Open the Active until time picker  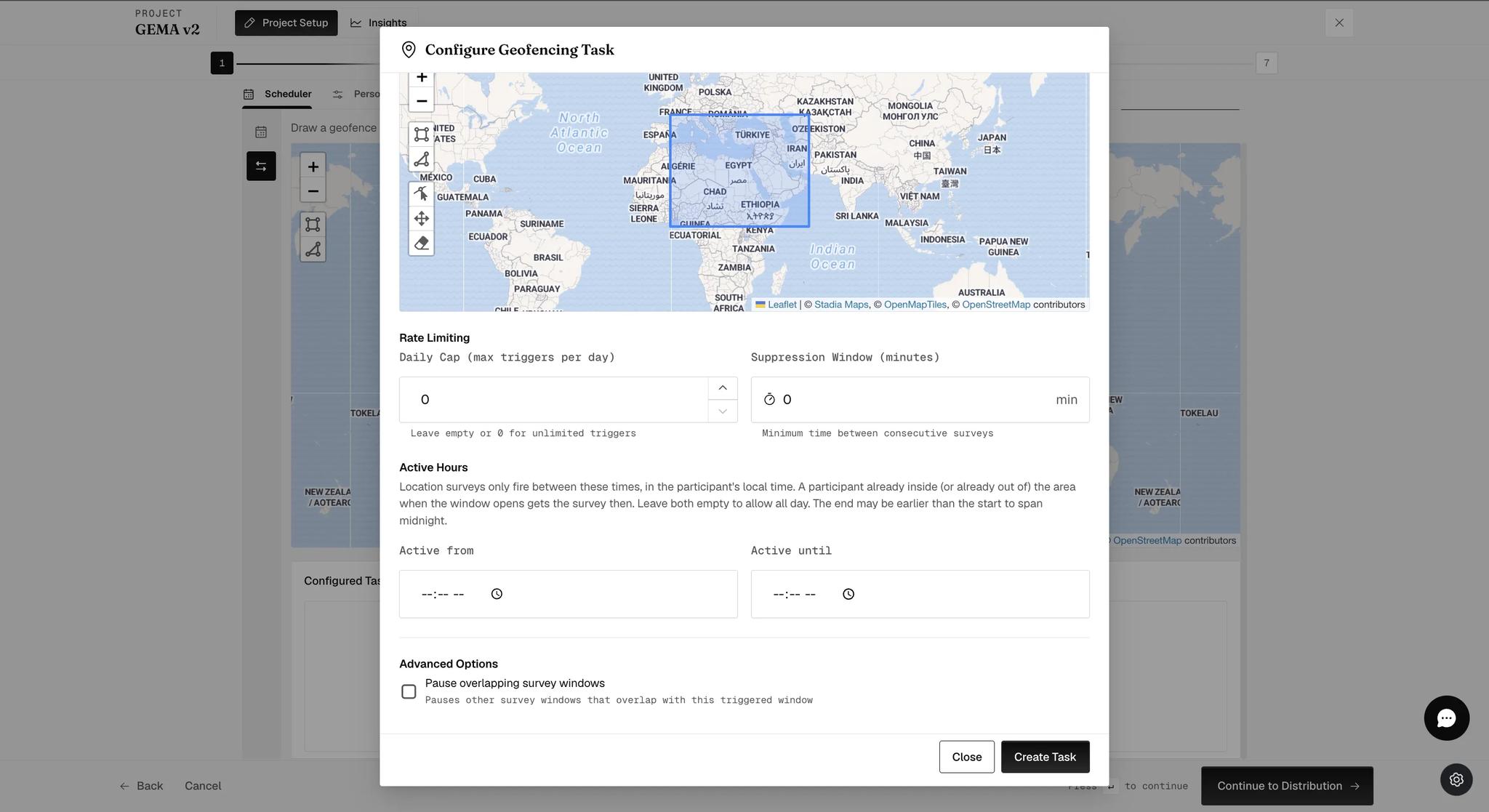(x=848, y=594)
